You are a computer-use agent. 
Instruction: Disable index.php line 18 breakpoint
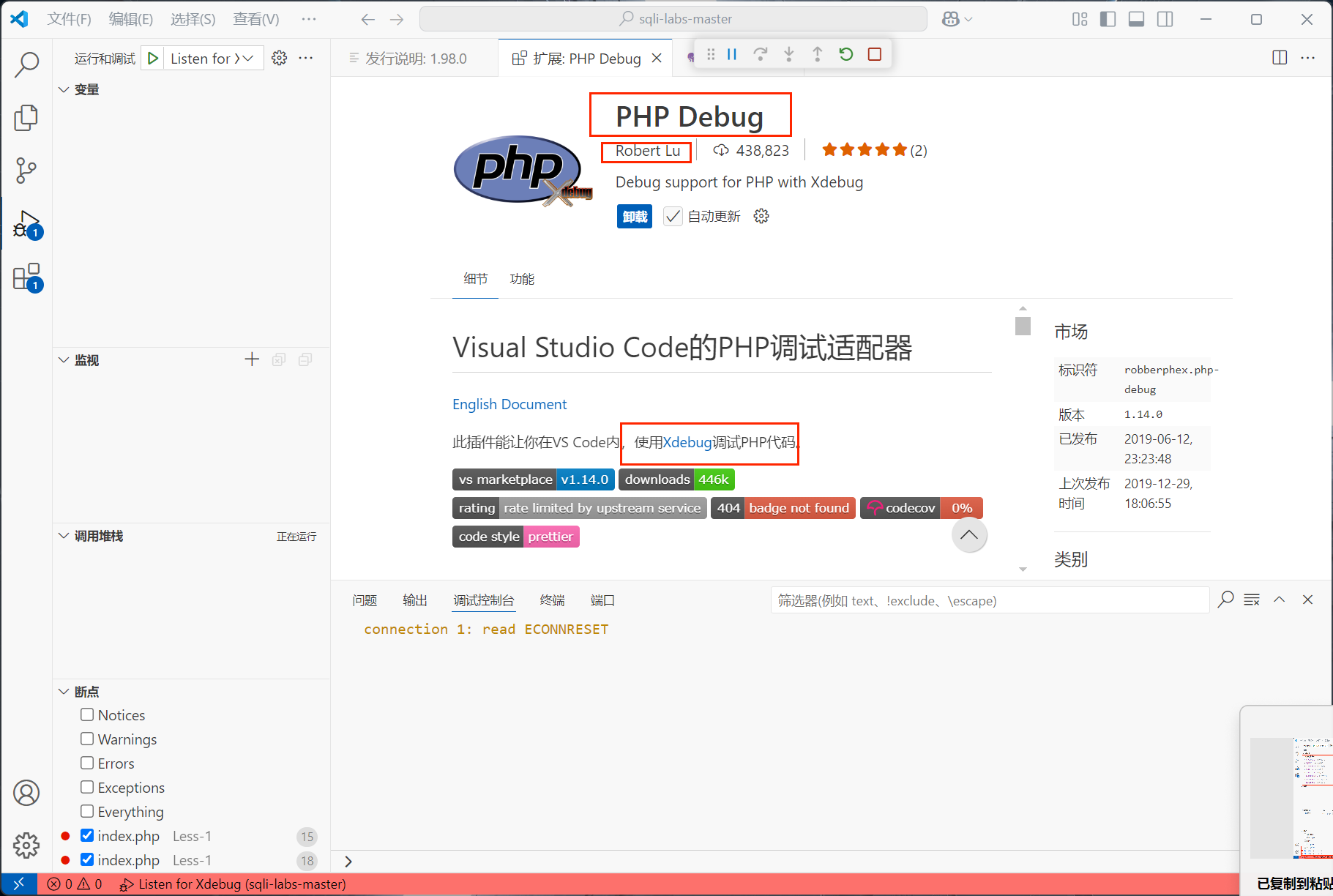pos(87,859)
